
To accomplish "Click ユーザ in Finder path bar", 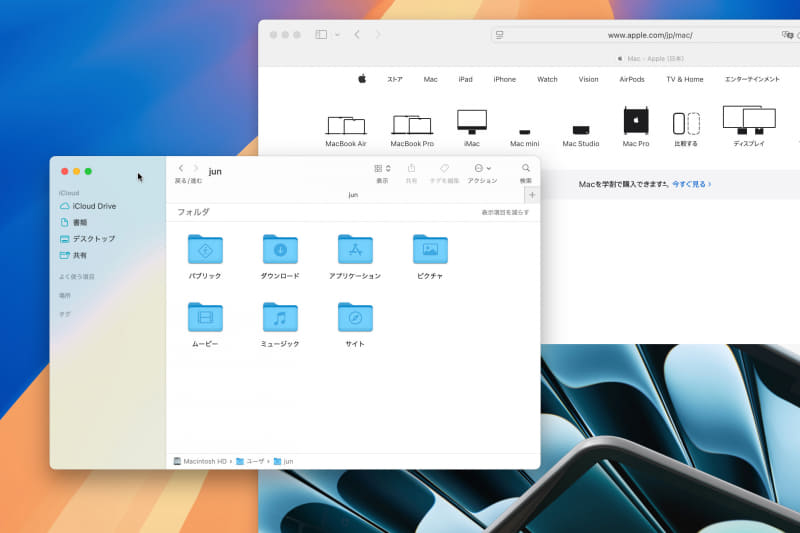I will coord(250,461).
